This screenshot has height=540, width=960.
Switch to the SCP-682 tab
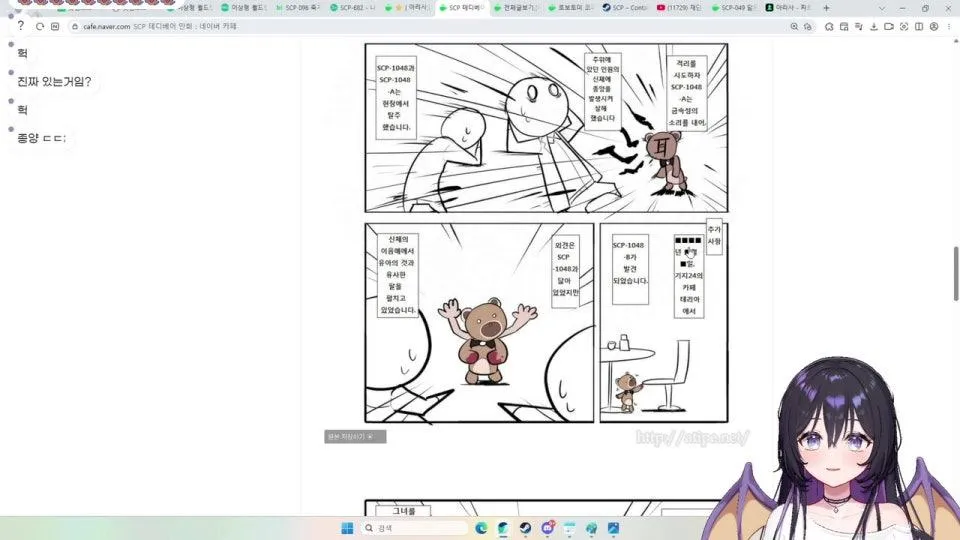[x=353, y=8]
